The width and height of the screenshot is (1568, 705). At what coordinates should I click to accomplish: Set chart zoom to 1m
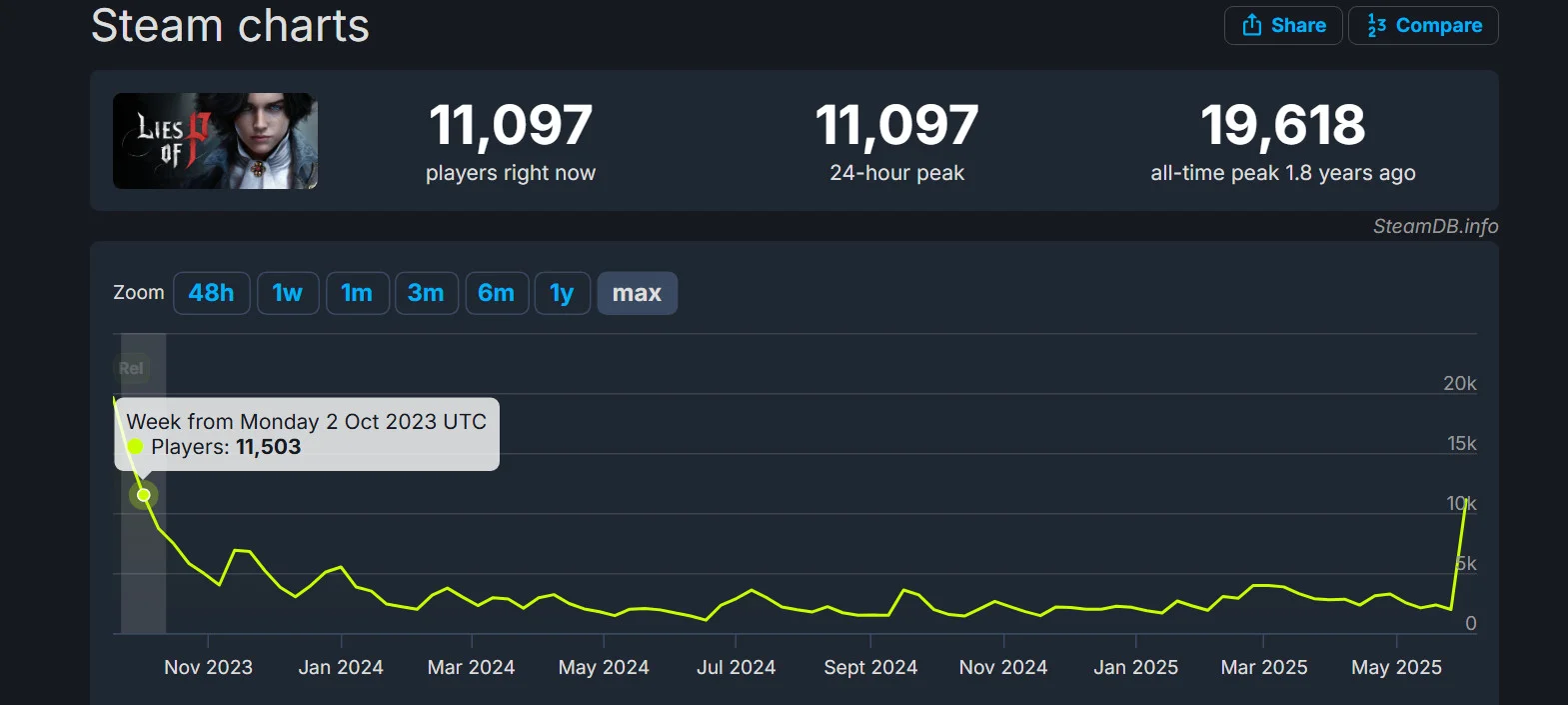tap(357, 293)
